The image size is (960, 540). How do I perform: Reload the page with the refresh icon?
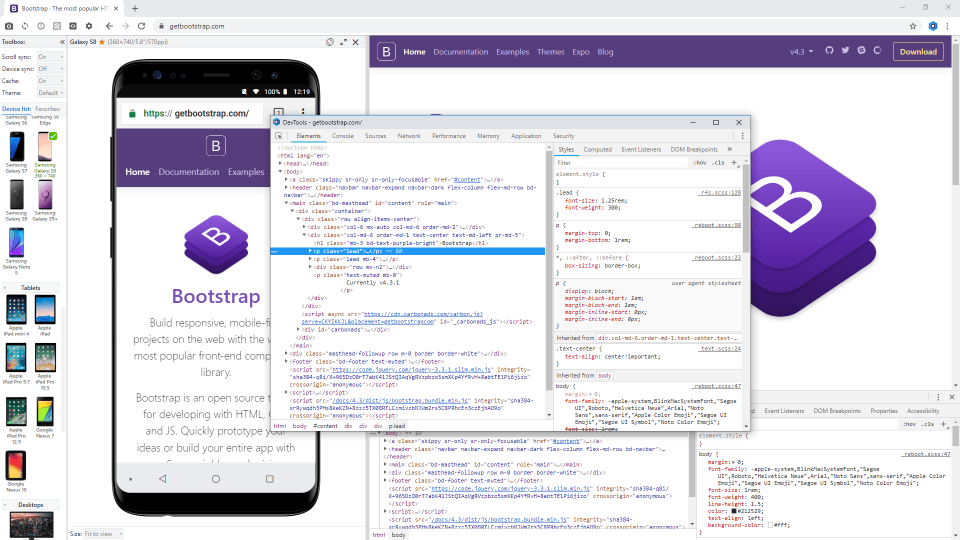(x=141, y=26)
